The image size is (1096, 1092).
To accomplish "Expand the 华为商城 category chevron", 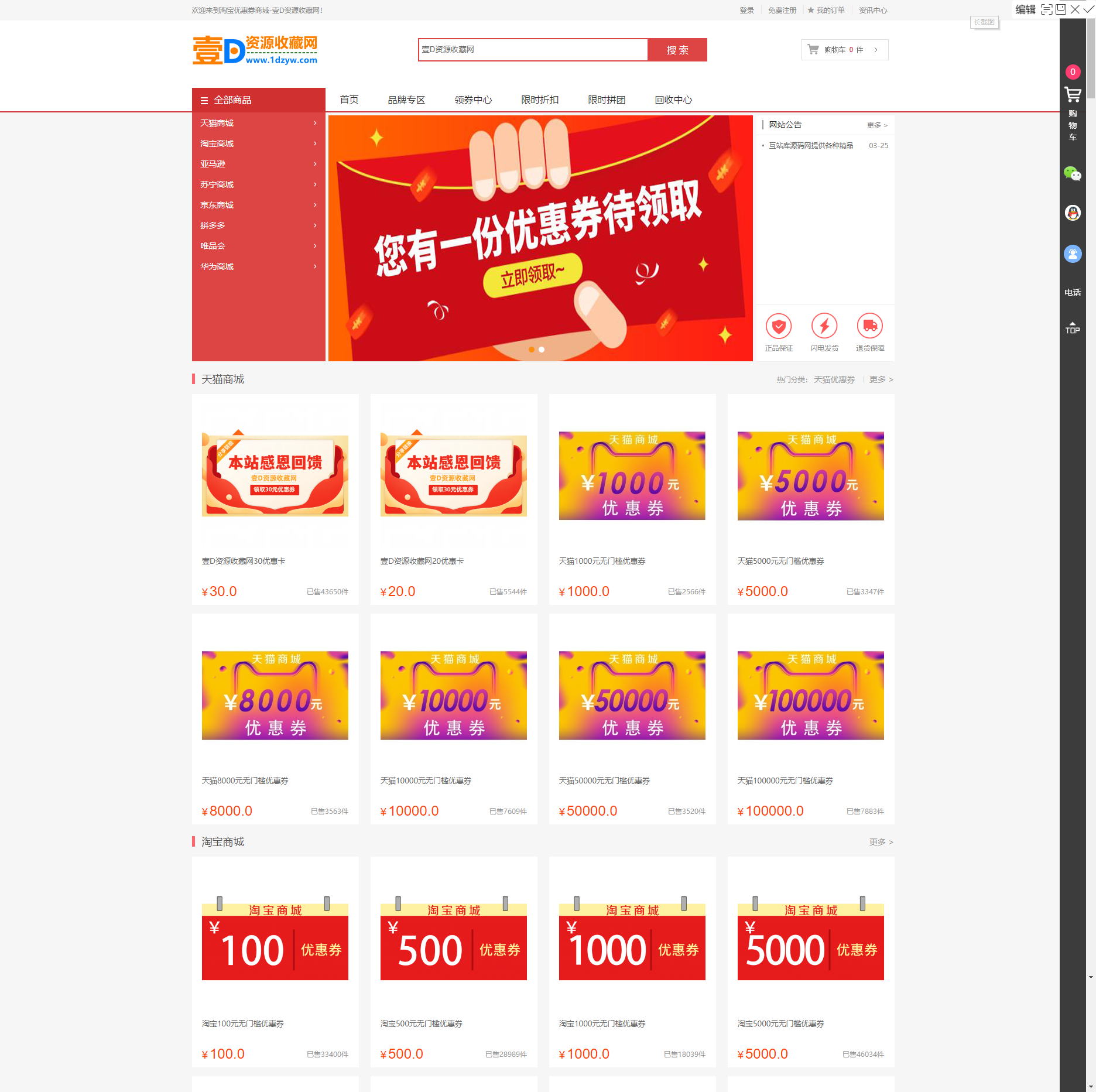I will (314, 266).
